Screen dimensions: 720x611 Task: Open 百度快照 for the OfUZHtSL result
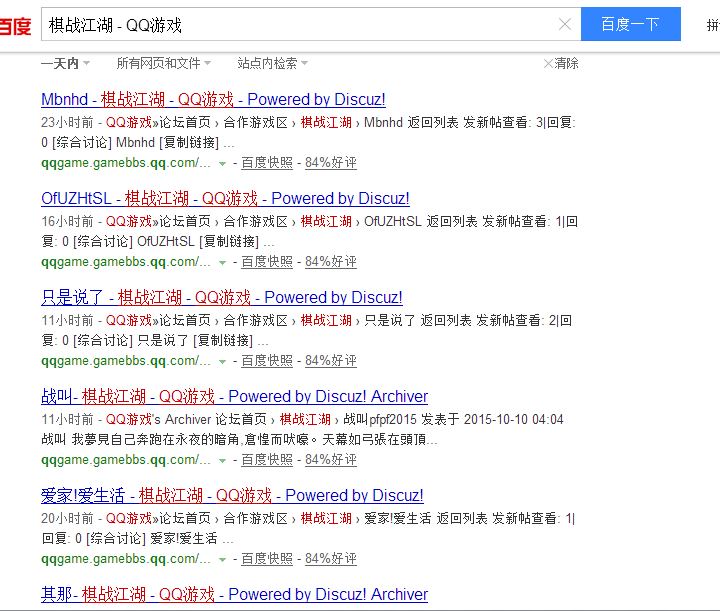(x=267, y=262)
